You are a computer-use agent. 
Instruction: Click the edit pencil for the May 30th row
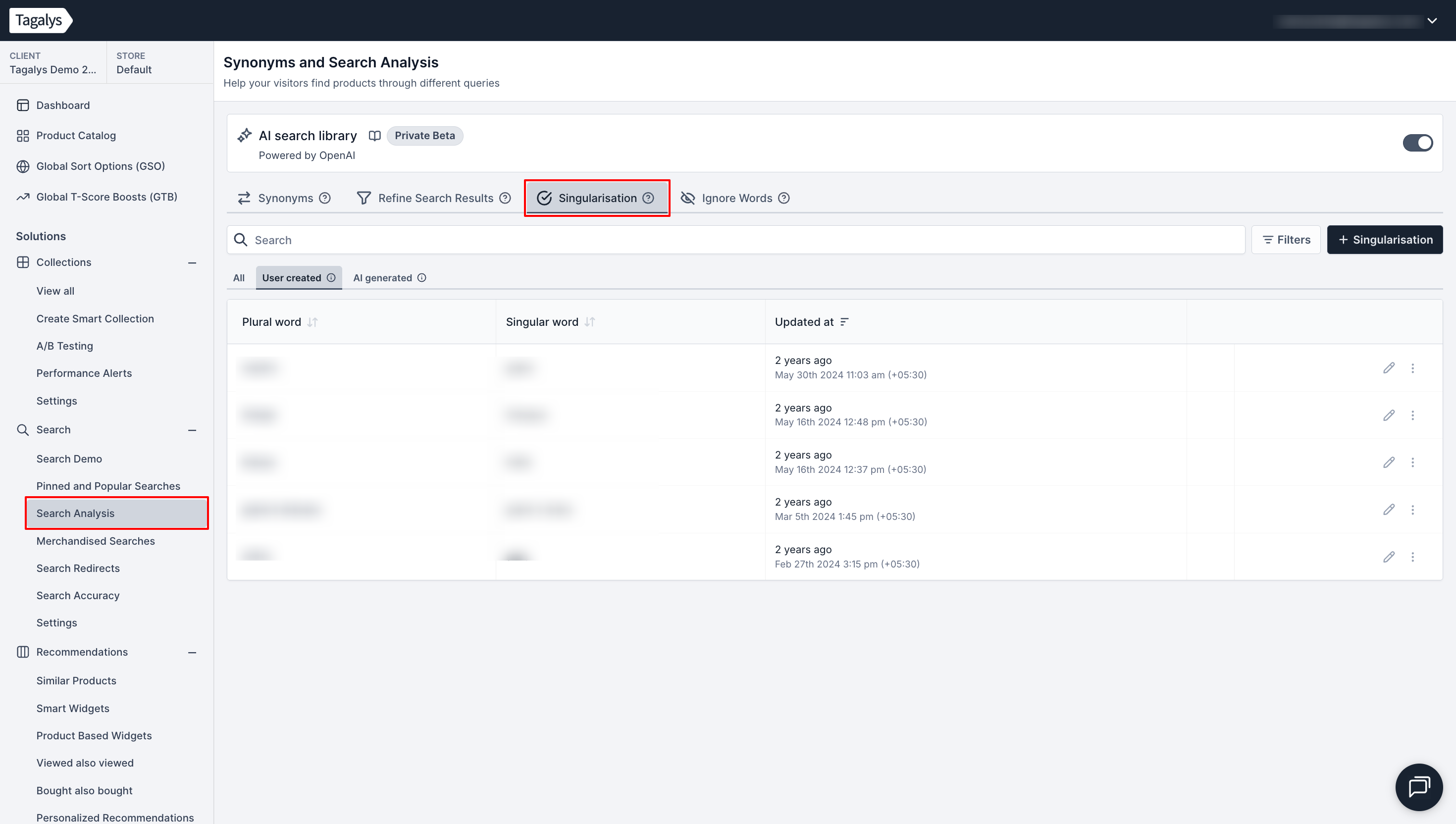pyautogui.click(x=1389, y=368)
